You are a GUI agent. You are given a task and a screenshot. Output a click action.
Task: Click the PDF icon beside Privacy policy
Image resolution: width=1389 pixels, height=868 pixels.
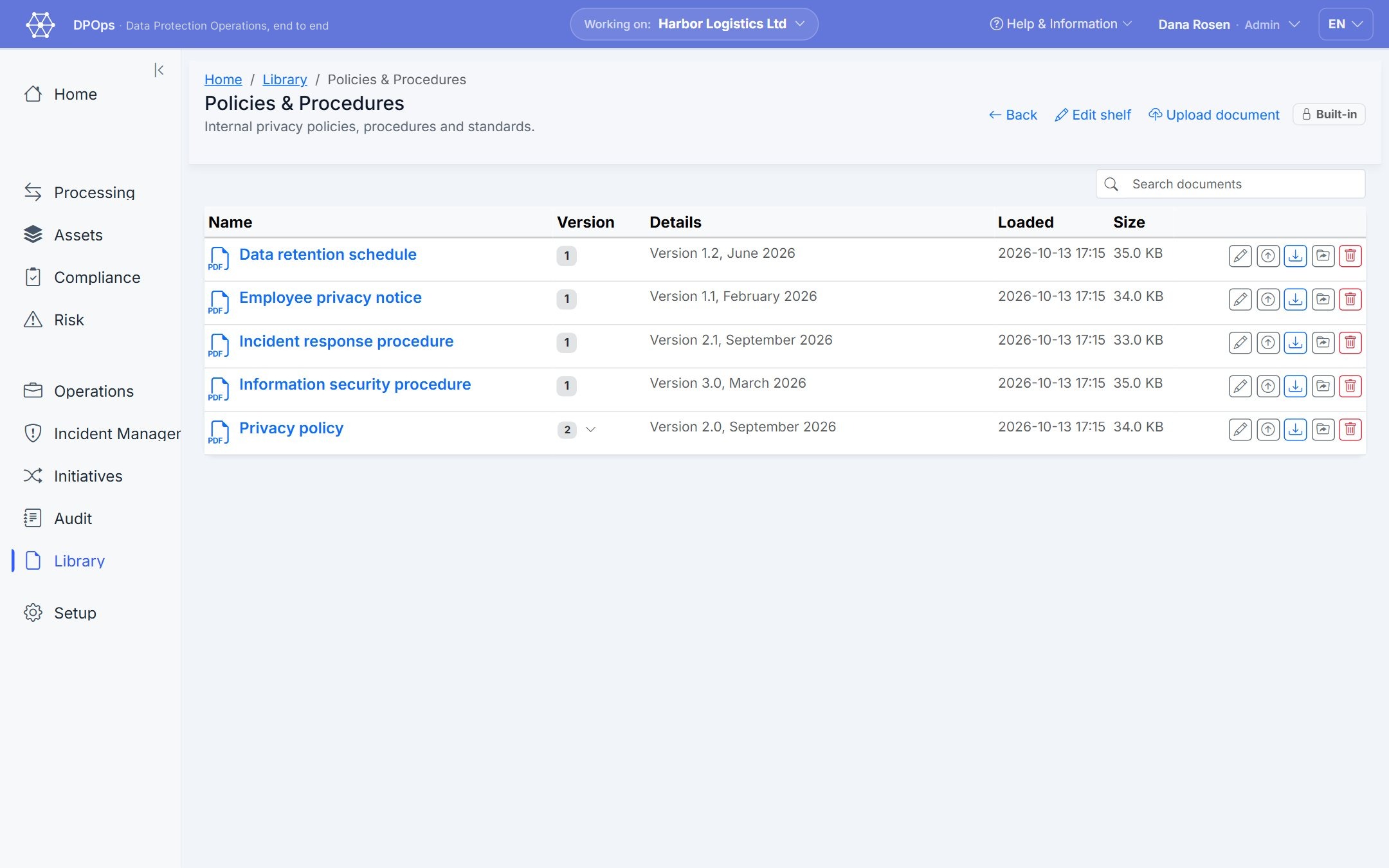[219, 432]
